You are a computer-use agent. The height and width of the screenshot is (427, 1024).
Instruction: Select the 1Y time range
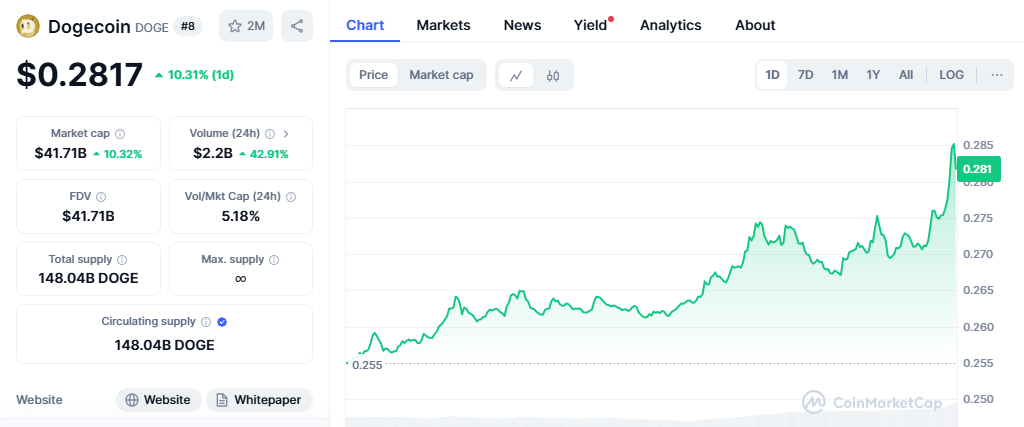873,75
